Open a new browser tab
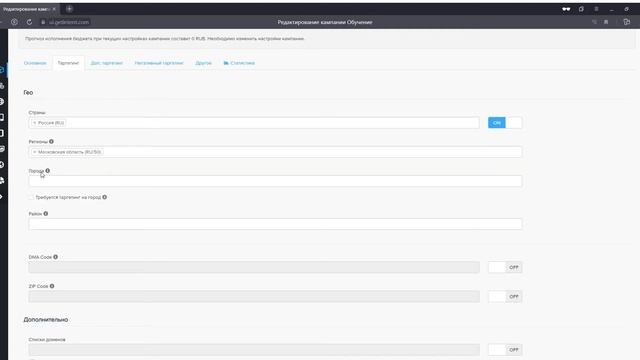 click(69, 9)
